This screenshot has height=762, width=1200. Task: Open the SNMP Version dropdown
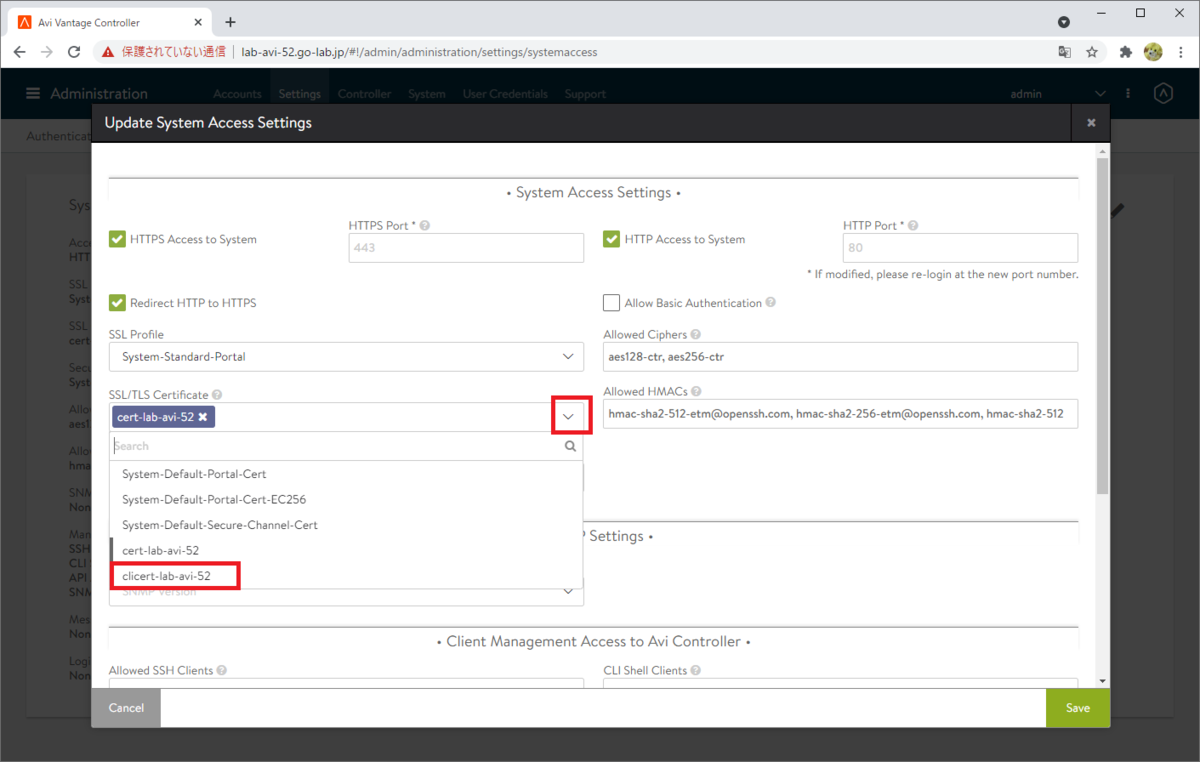click(346, 592)
